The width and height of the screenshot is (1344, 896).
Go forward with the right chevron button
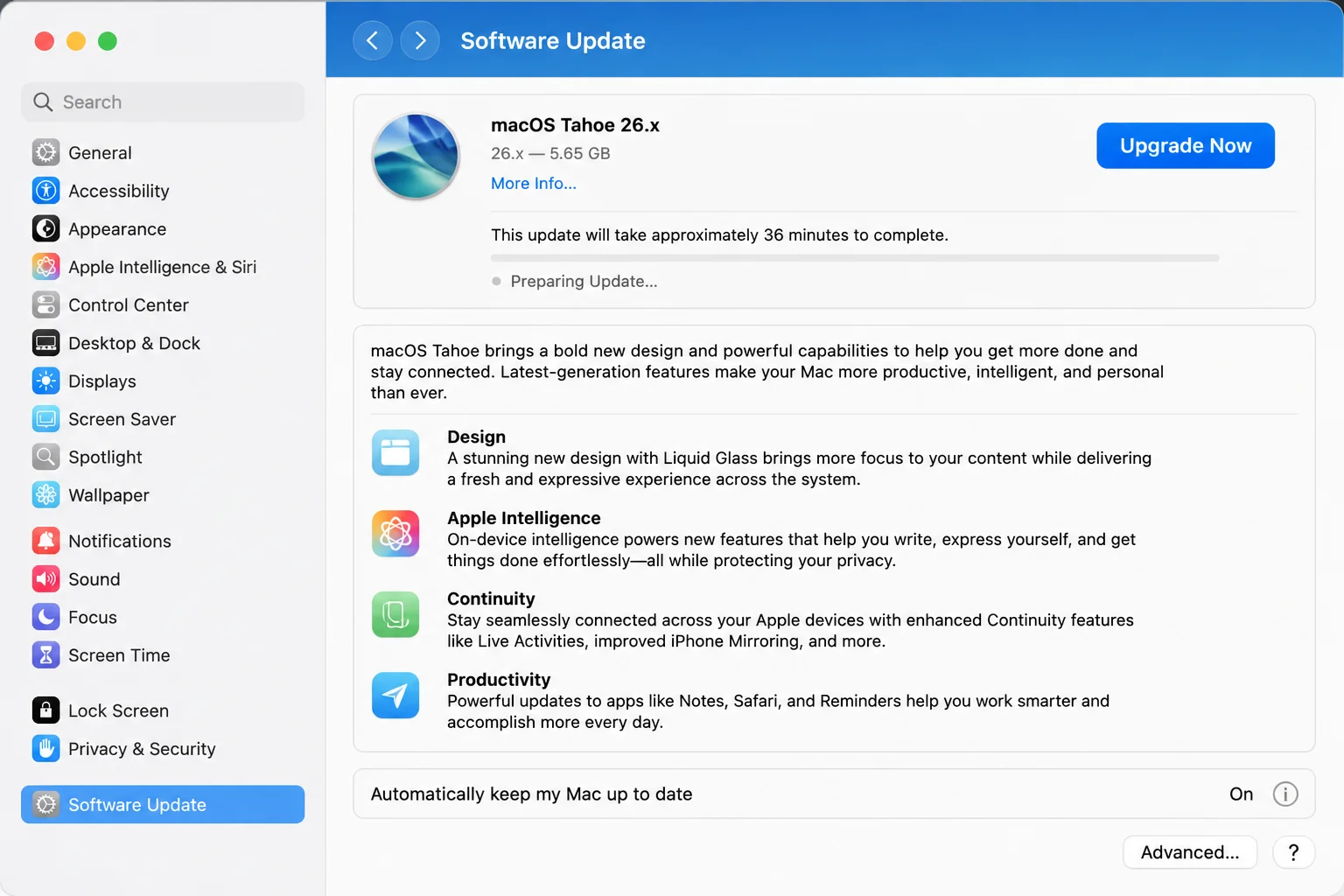pyautogui.click(x=420, y=40)
